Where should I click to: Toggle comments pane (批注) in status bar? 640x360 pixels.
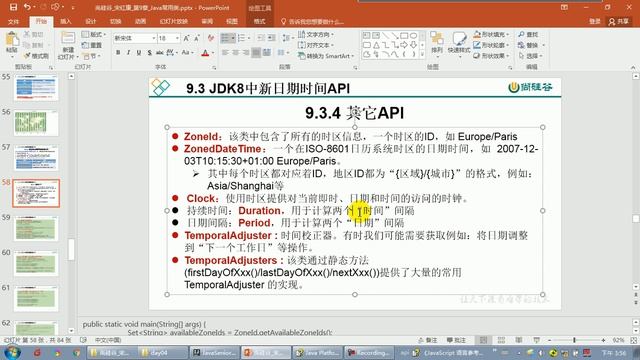pos(456,340)
